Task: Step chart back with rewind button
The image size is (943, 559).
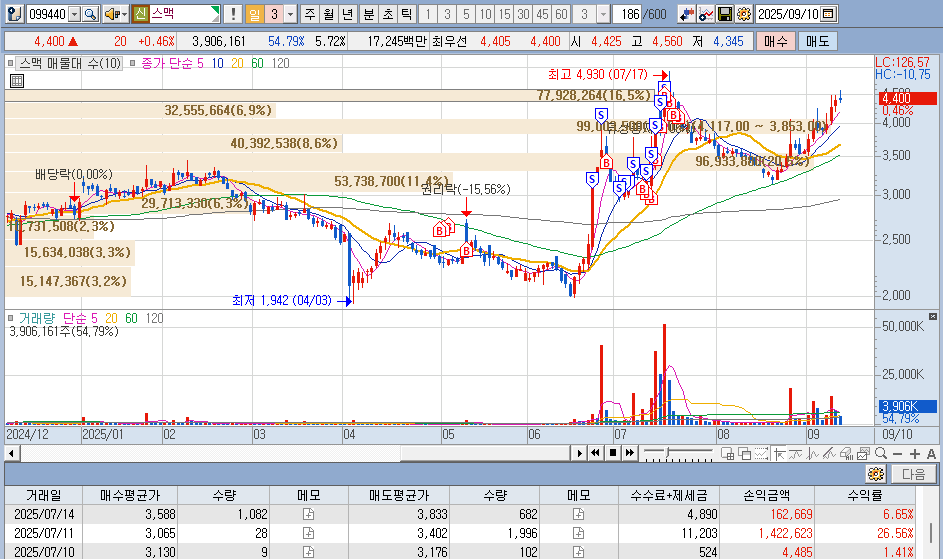Action: 595,453
